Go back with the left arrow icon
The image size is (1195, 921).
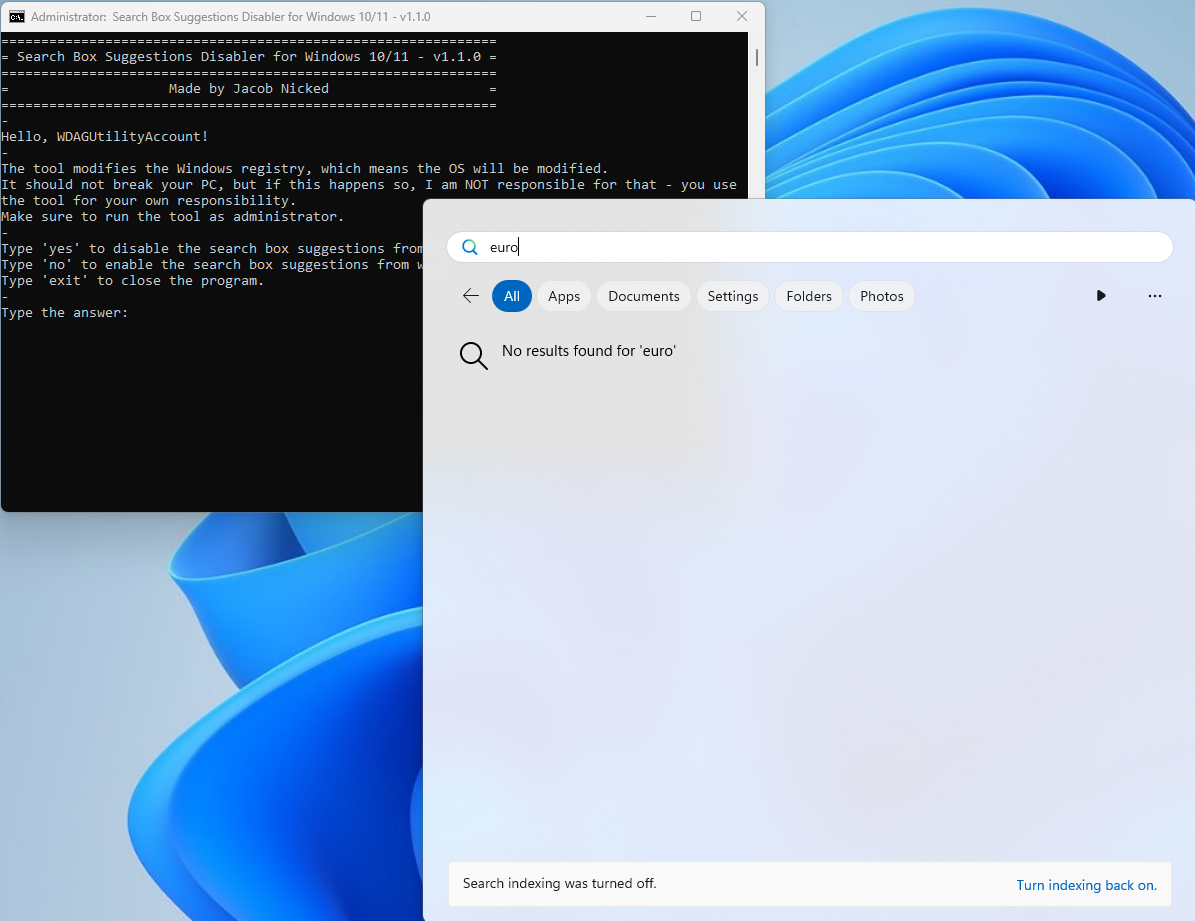(x=471, y=296)
